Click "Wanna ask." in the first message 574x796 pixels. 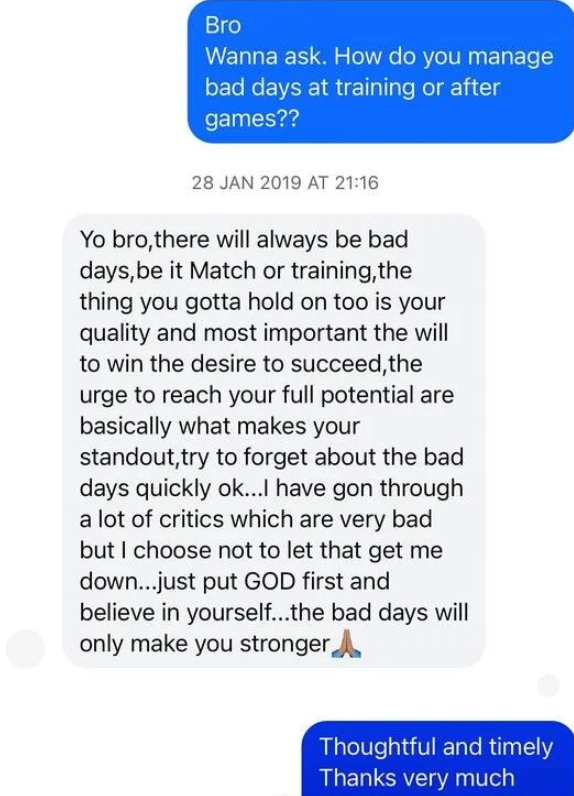[x=265, y=56]
